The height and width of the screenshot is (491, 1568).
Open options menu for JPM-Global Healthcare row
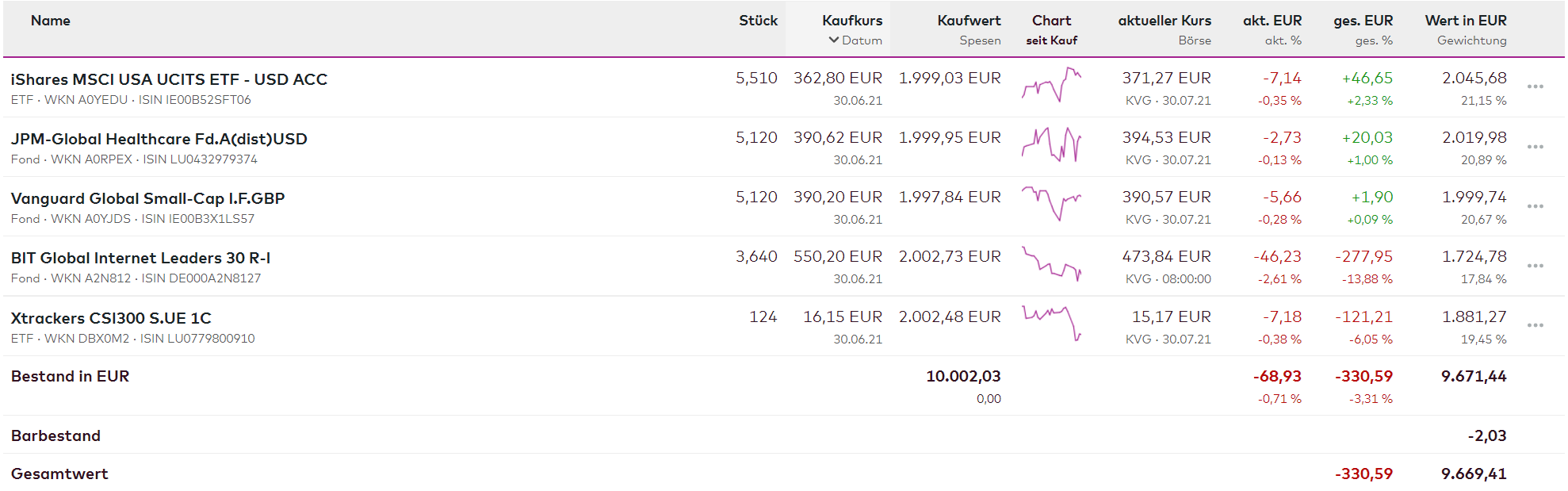(x=1535, y=147)
